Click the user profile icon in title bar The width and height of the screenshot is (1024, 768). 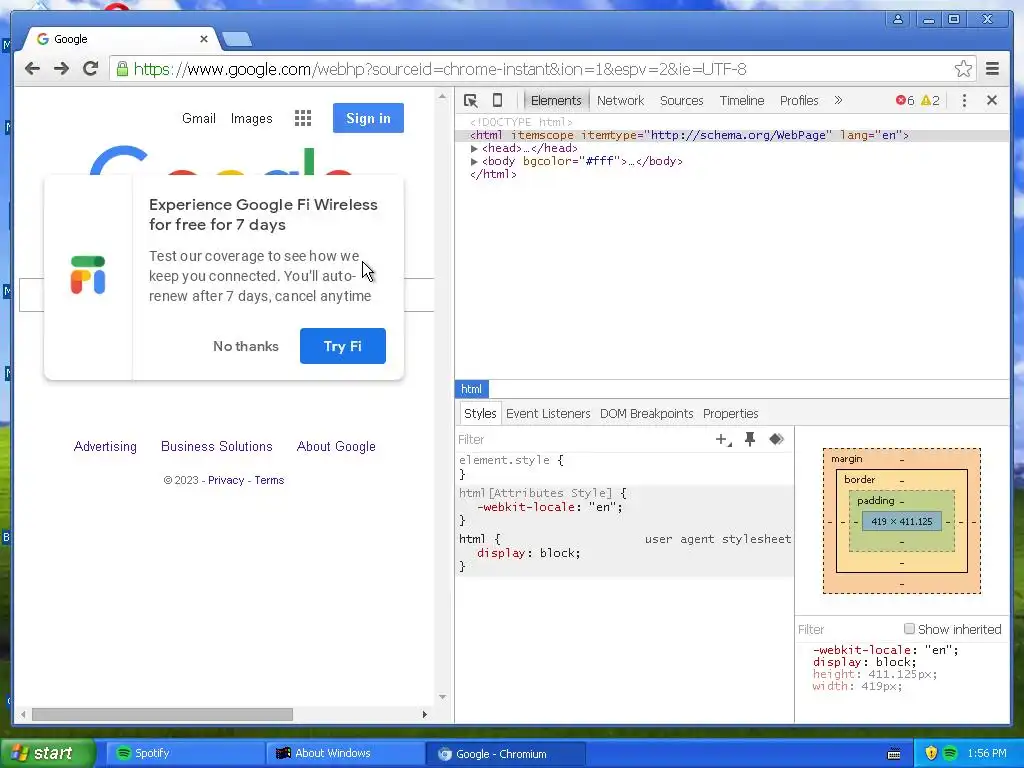[898, 20]
